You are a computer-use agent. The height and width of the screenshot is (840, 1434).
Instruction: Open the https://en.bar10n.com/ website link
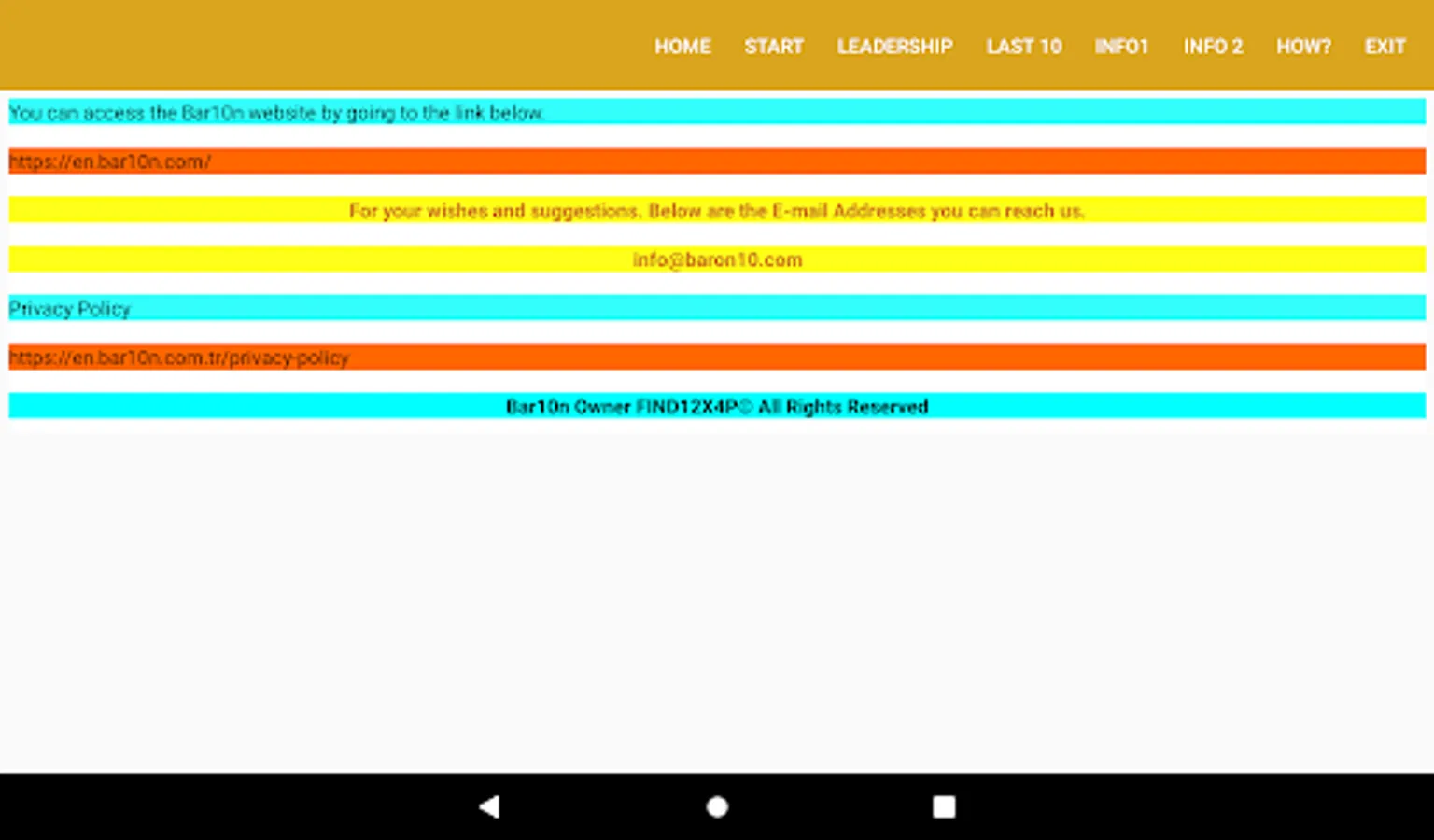click(x=110, y=161)
